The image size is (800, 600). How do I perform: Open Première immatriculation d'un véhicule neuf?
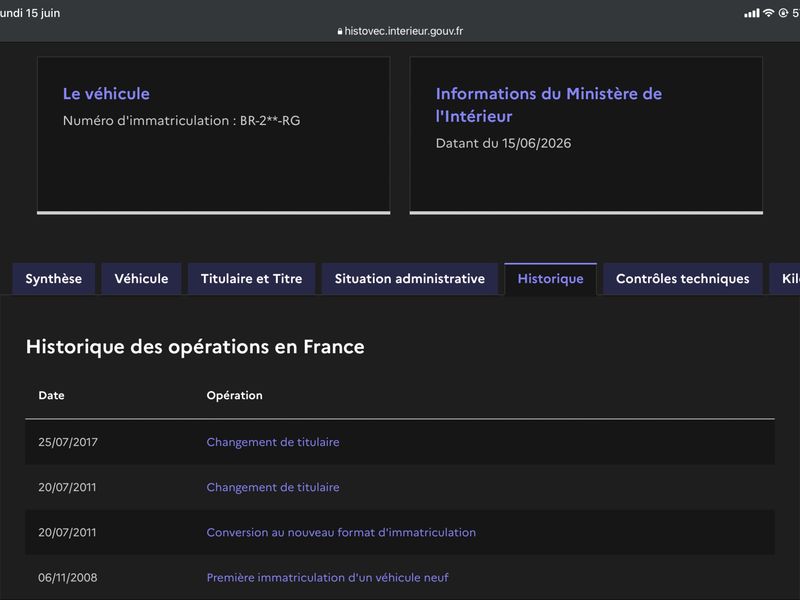pyautogui.click(x=328, y=578)
